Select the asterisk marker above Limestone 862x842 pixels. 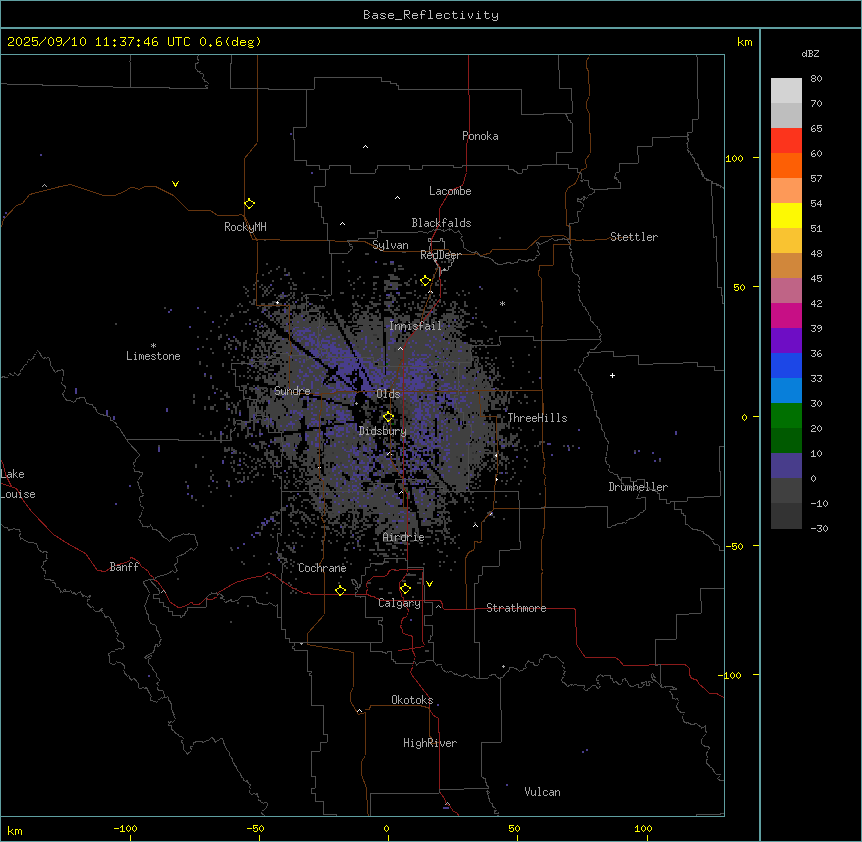[x=153, y=346]
